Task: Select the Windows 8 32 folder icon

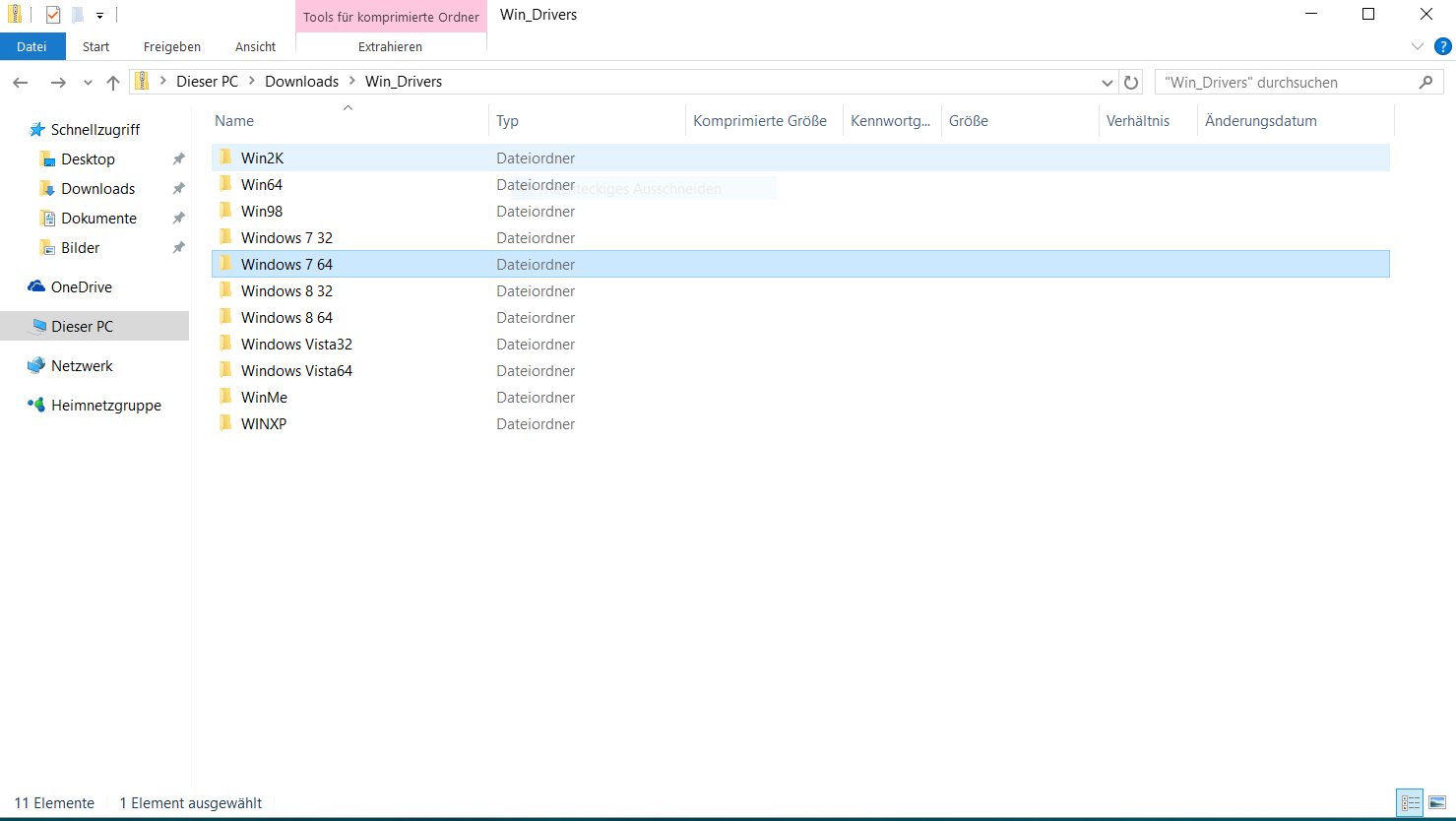Action: [x=225, y=290]
